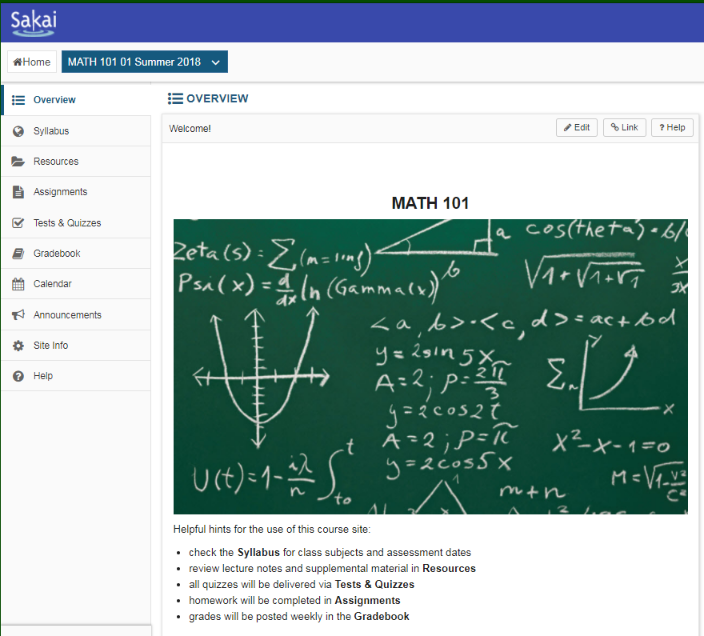
Task: Click bold Resources word in hints list
Action: tap(449, 568)
